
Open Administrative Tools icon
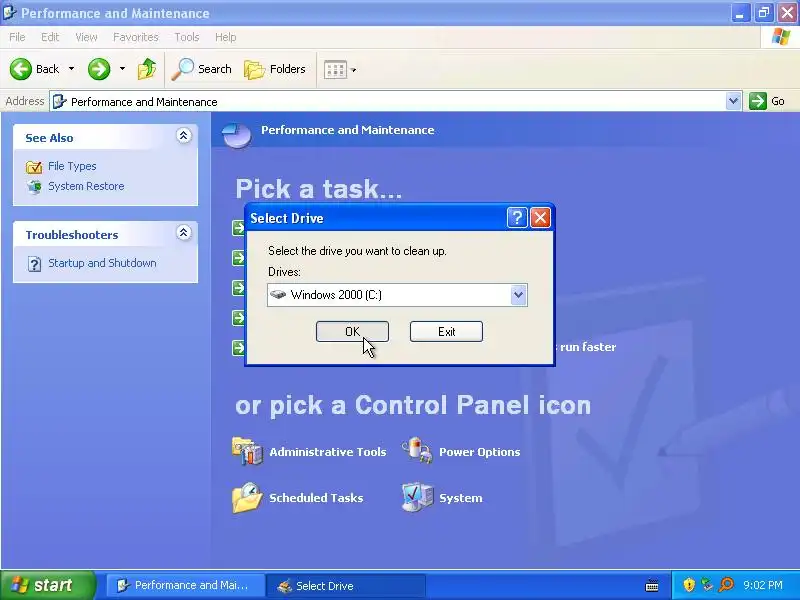tap(247, 451)
